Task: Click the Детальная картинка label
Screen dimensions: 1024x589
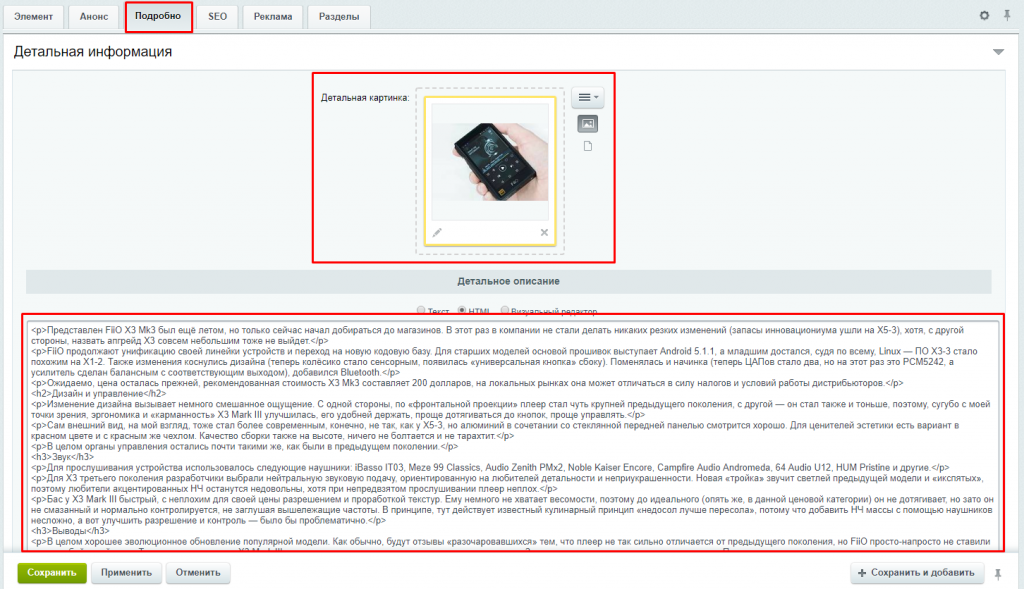Action: click(x=365, y=98)
